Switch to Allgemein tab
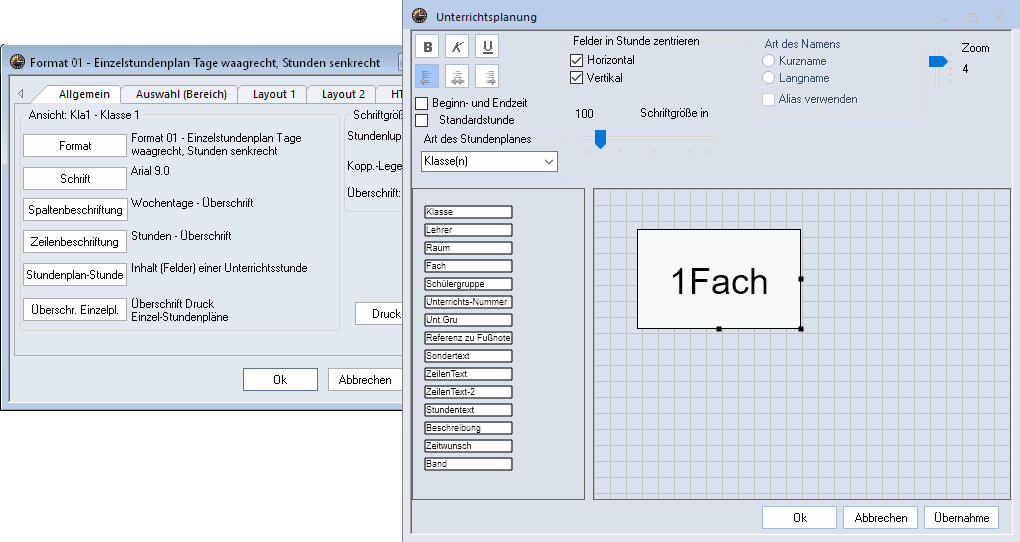The width and height of the screenshot is (1020, 542). pos(84,94)
